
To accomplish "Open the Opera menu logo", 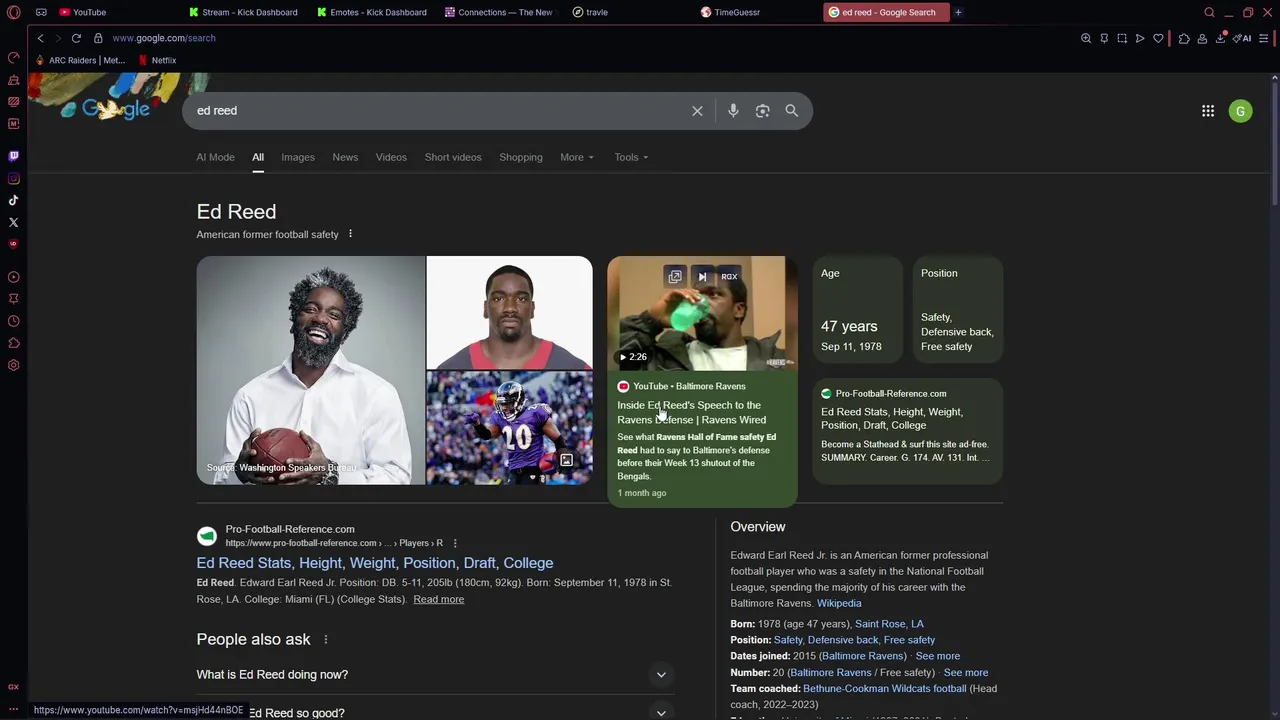I will 13,12.
